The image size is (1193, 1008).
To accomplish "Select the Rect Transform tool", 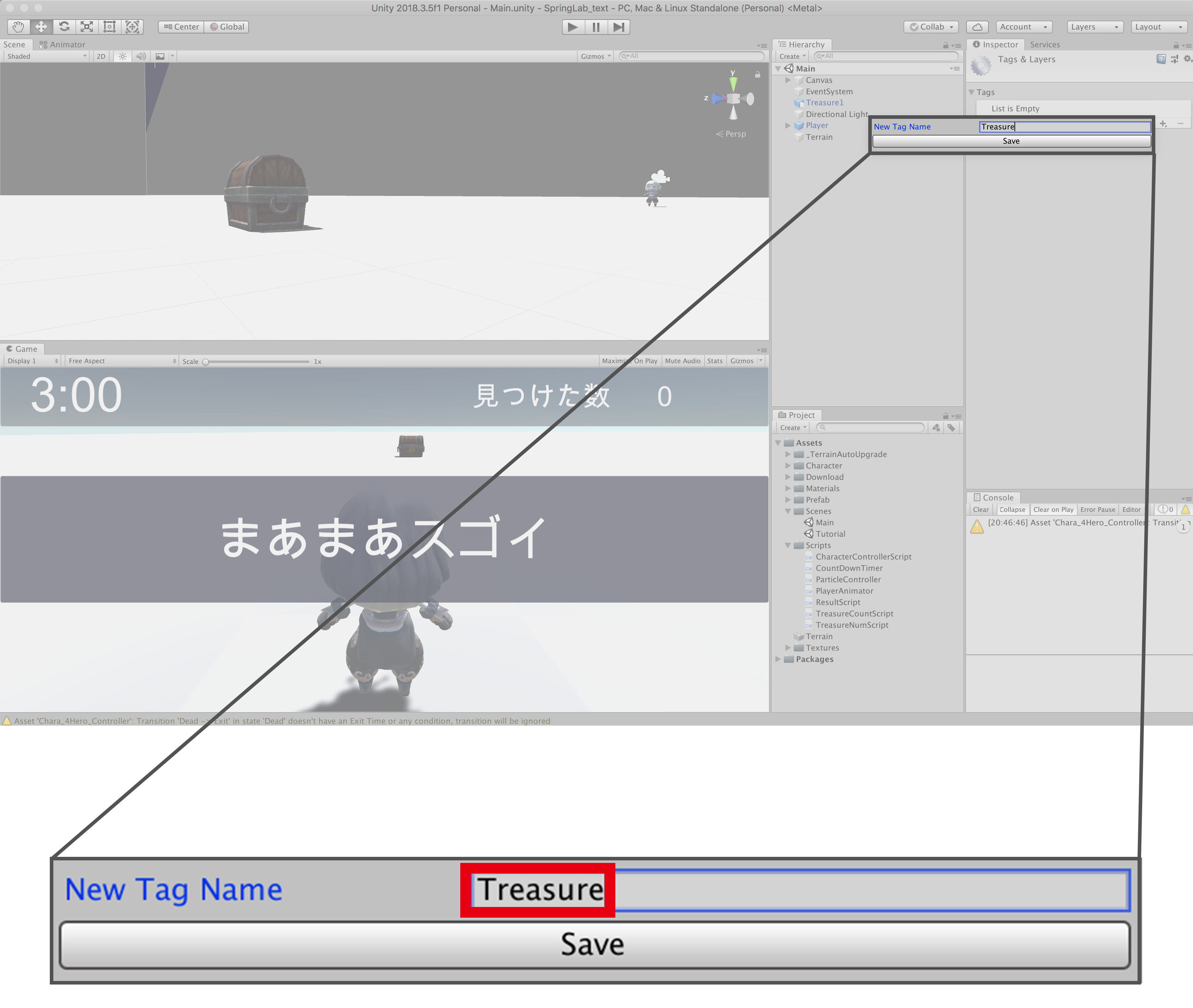I will (109, 26).
